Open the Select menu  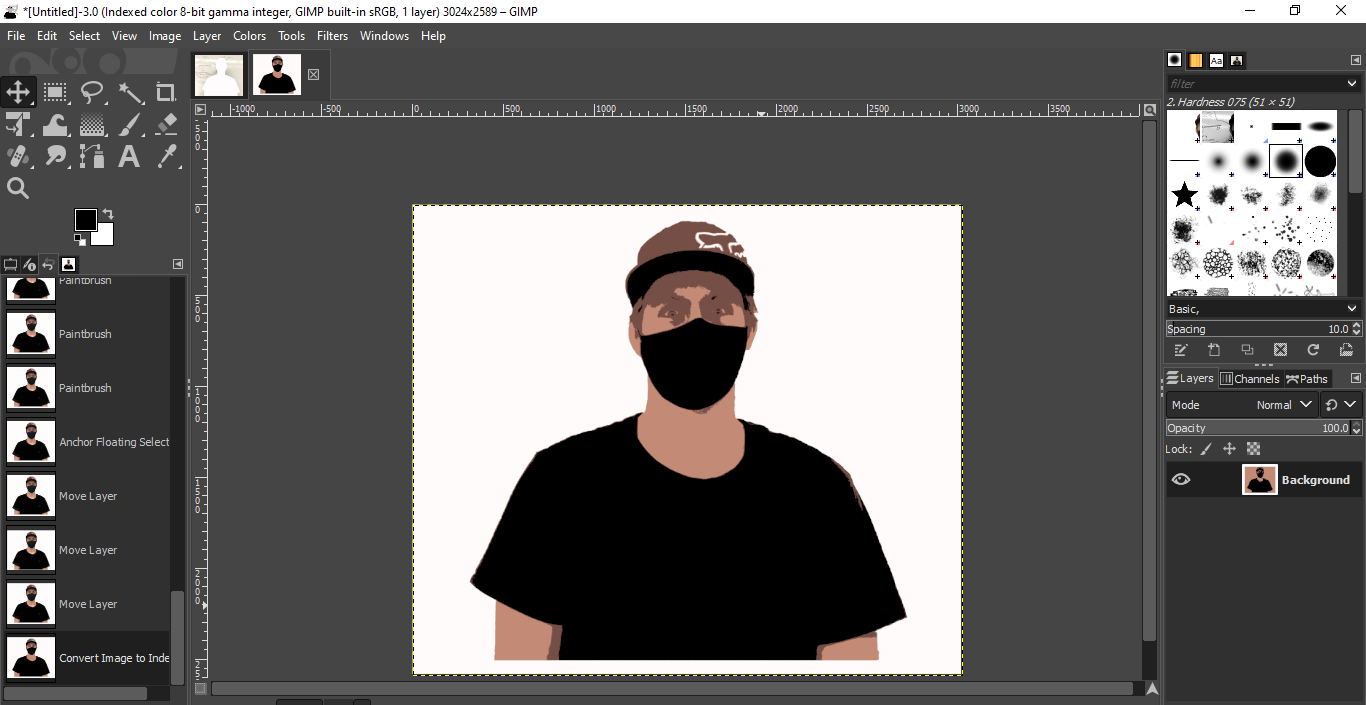(x=84, y=36)
